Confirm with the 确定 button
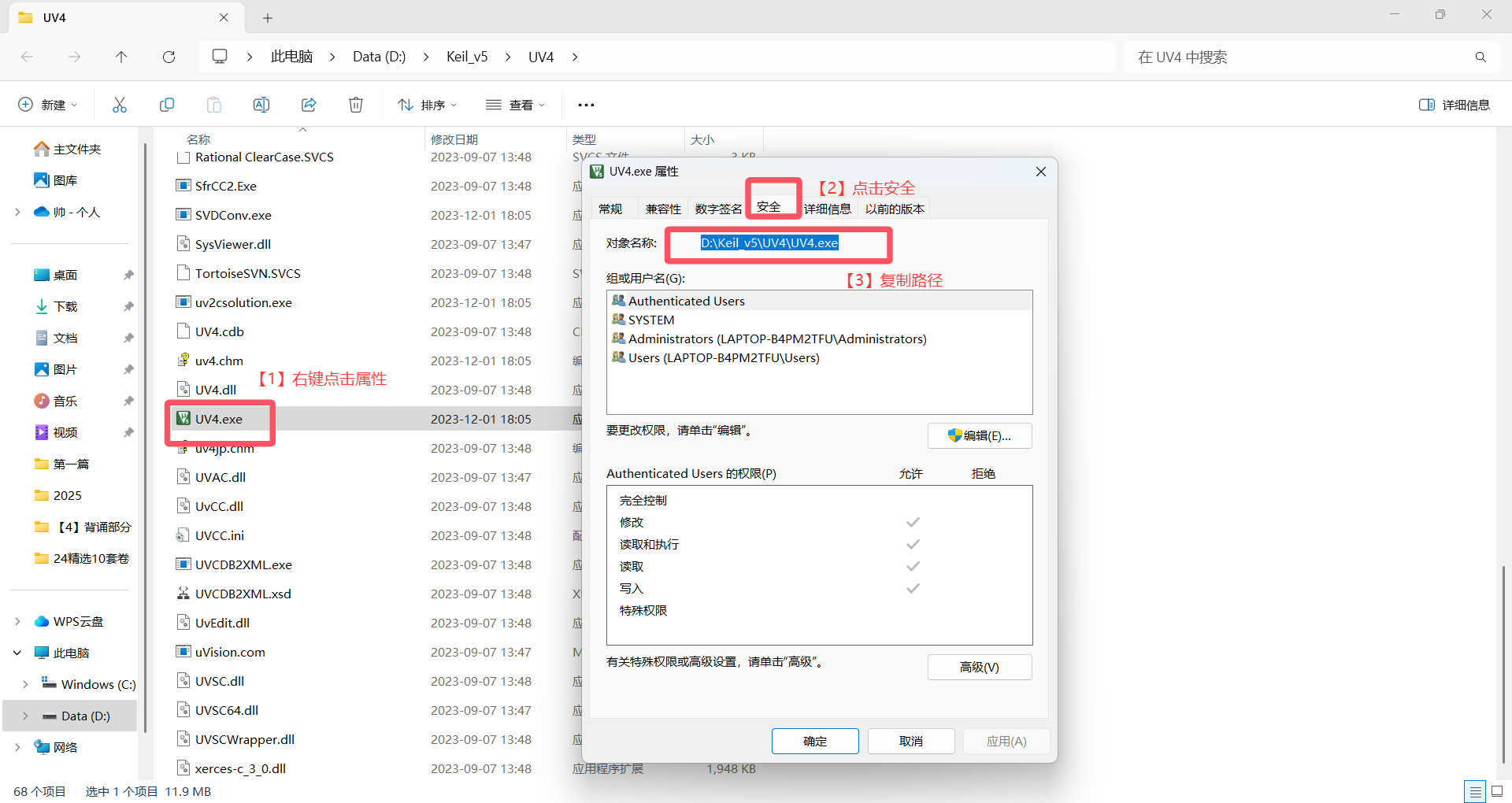 [815, 741]
